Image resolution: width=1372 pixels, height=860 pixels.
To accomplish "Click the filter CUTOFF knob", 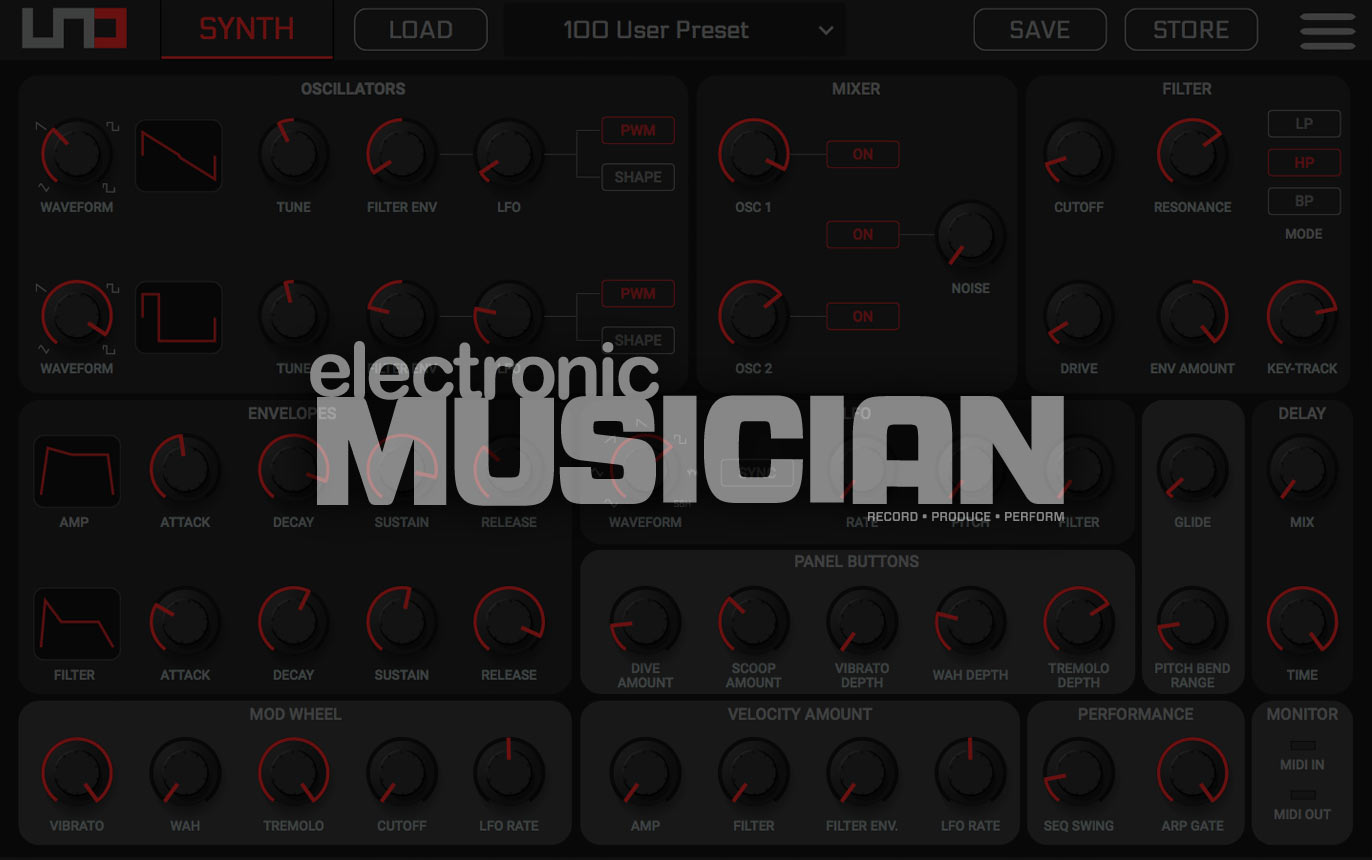I will (1079, 155).
